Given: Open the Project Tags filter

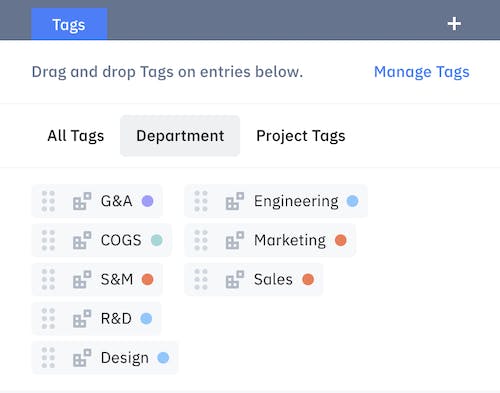Looking at the screenshot, I should [x=301, y=136].
